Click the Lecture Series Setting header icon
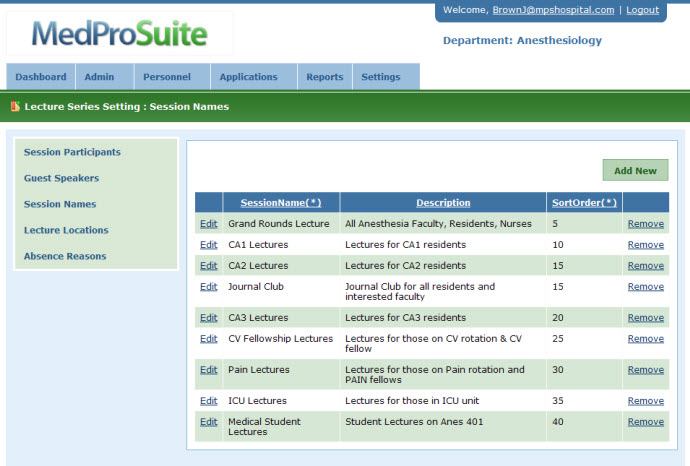Viewport: 690px width, 466px height. [x=15, y=106]
